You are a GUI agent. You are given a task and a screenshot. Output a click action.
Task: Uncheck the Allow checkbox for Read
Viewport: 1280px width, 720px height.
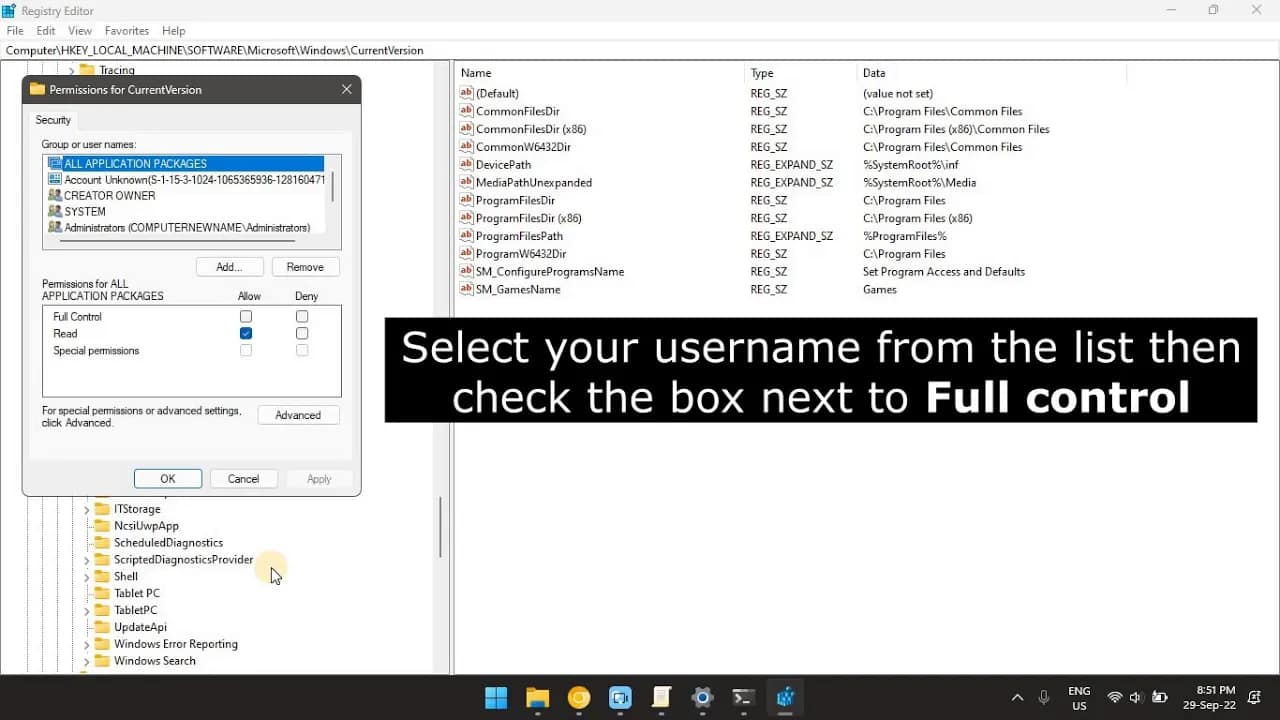(x=246, y=333)
